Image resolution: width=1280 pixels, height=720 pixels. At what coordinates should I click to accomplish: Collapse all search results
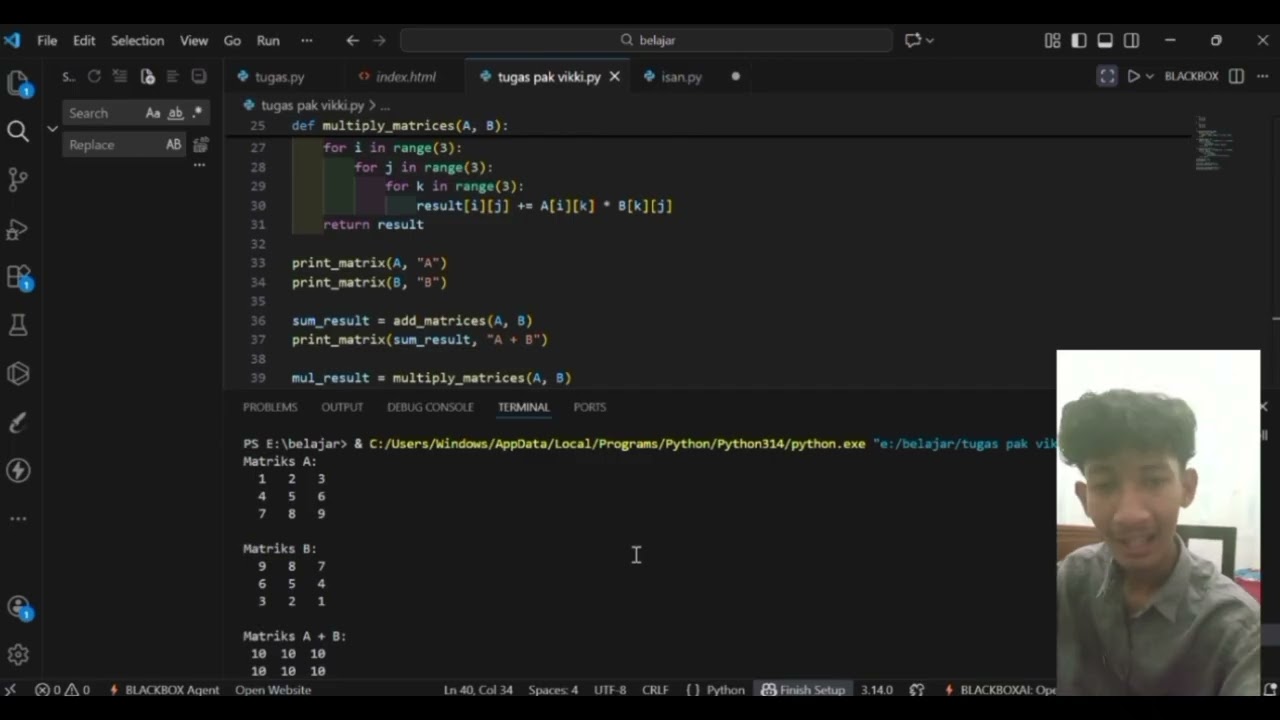coord(199,76)
